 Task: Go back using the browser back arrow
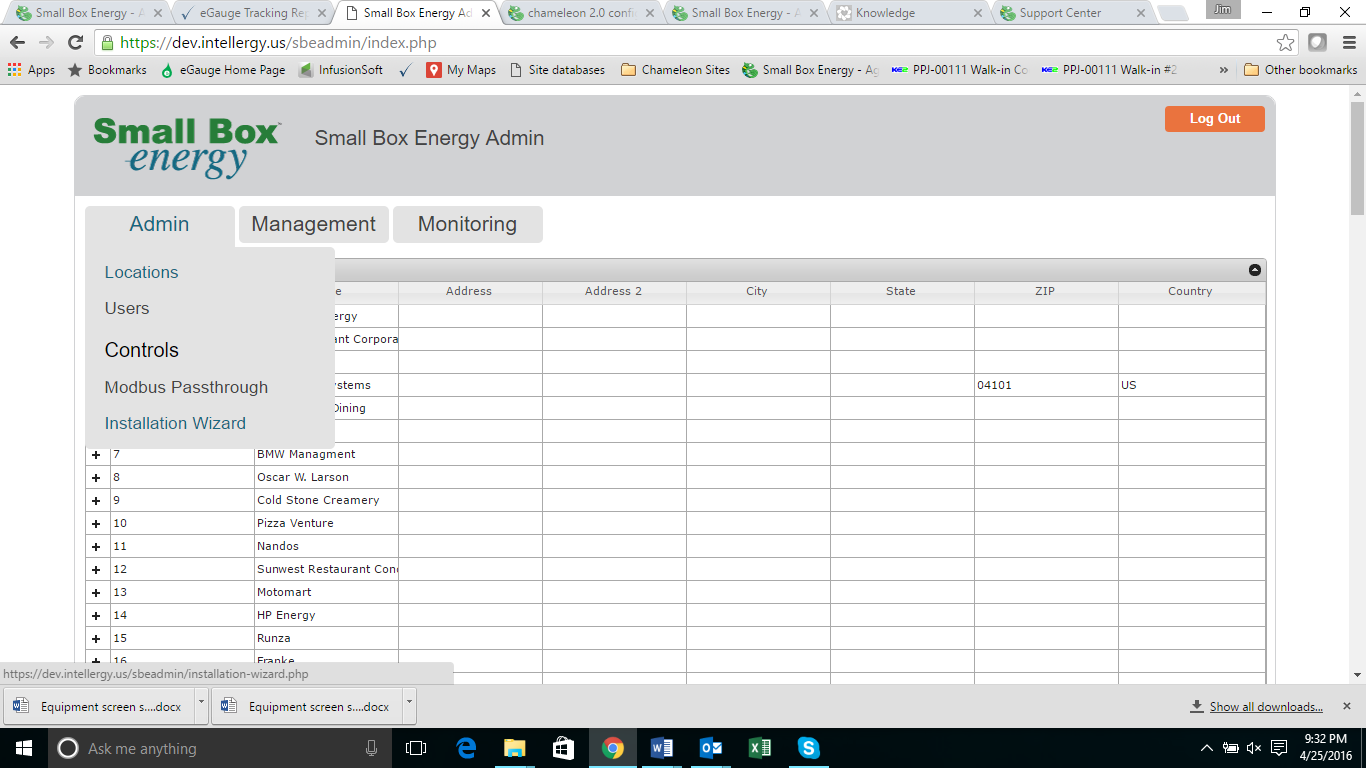click(17, 43)
